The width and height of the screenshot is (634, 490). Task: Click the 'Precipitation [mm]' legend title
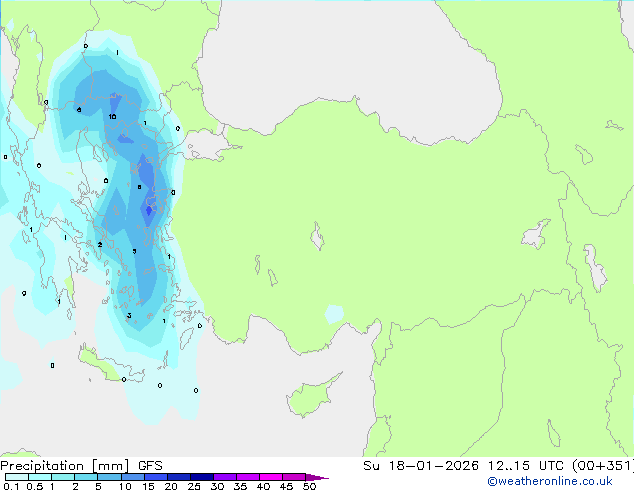65,466
